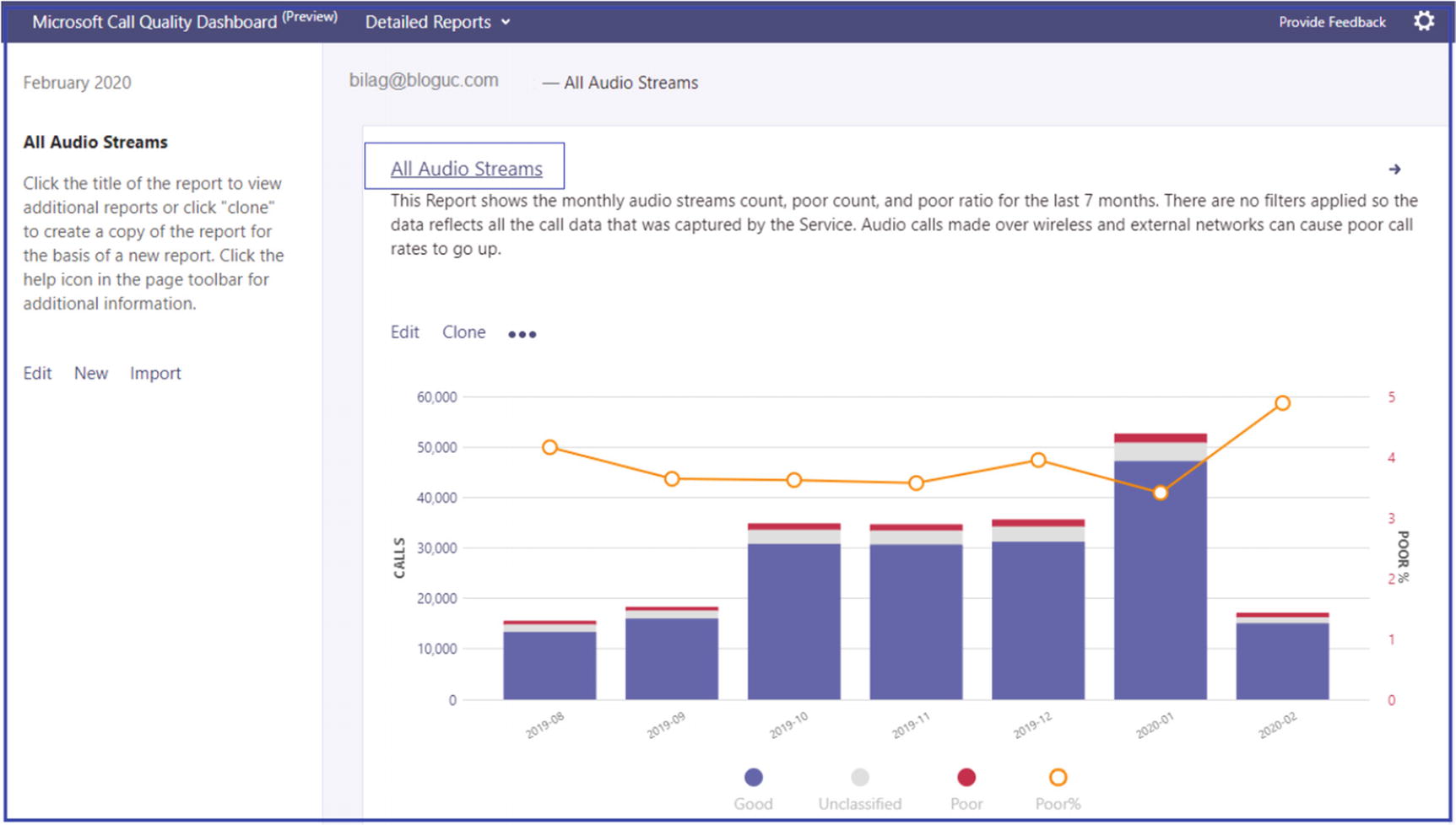Click the Poor% point for 2019-08
Image resolution: width=1456 pixels, height=825 pixels.
click(x=549, y=447)
